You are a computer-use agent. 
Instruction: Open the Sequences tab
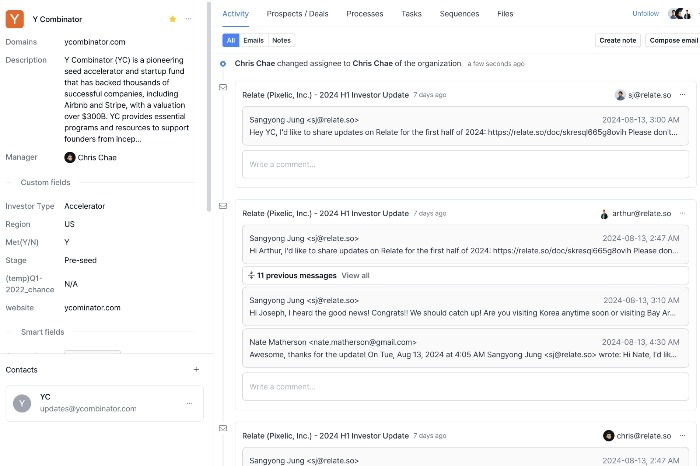[459, 14]
